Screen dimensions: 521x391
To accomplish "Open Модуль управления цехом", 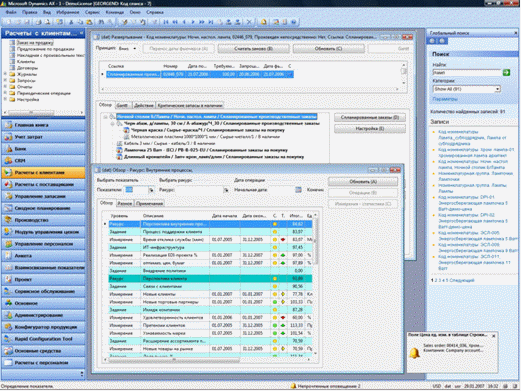I will click(x=43, y=232).
